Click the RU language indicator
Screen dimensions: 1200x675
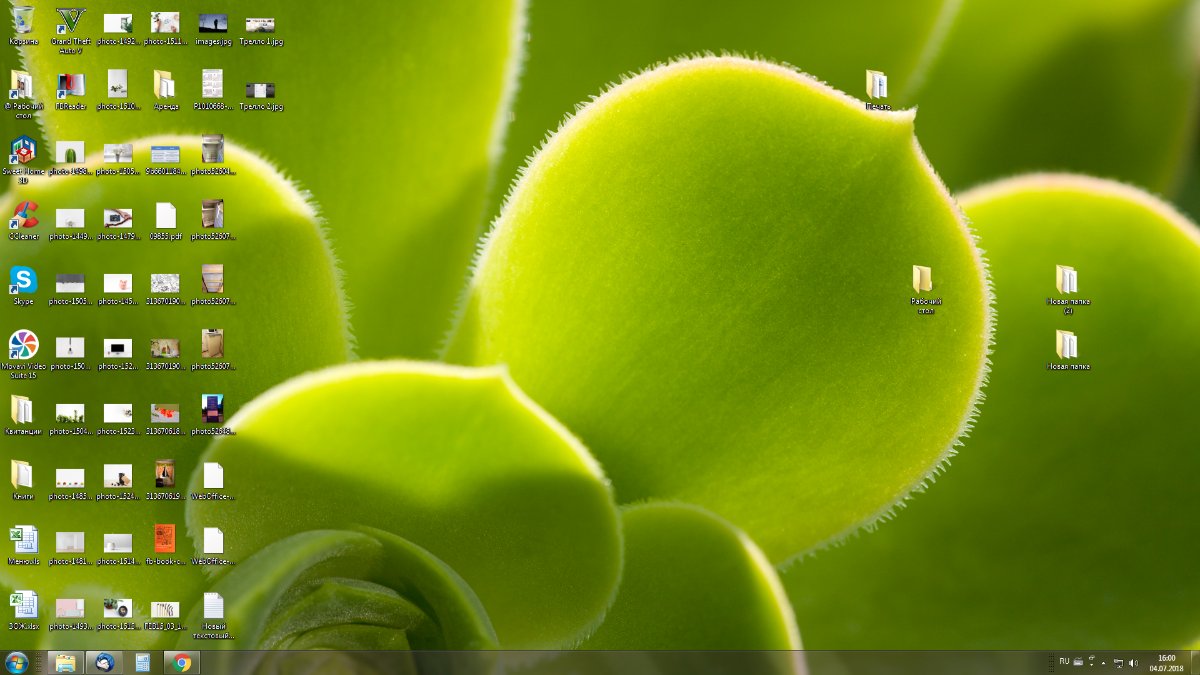[x=1064, y=662]
